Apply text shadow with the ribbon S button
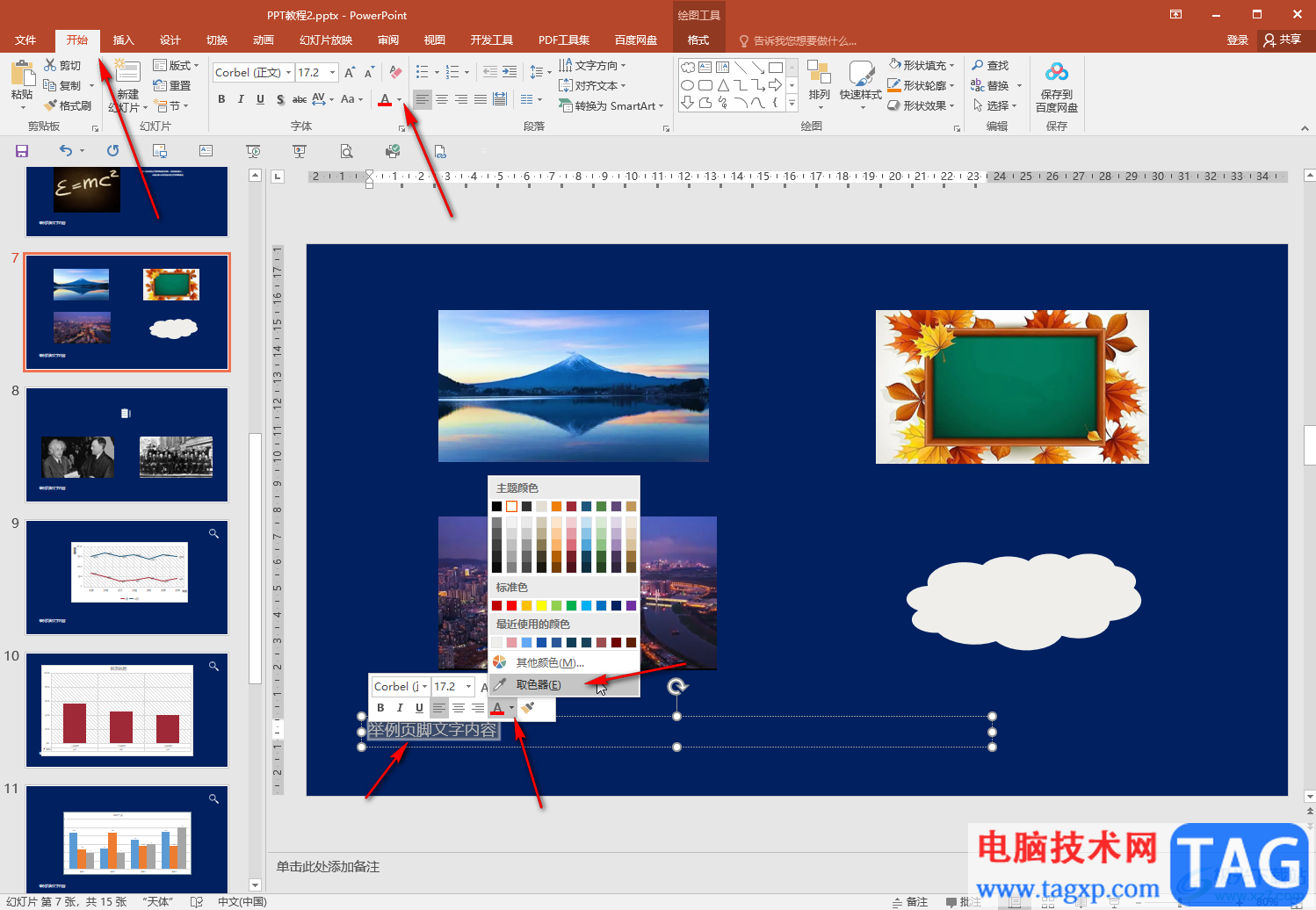The width and height of the screenshot is (1316, 910). coord(280,99)
